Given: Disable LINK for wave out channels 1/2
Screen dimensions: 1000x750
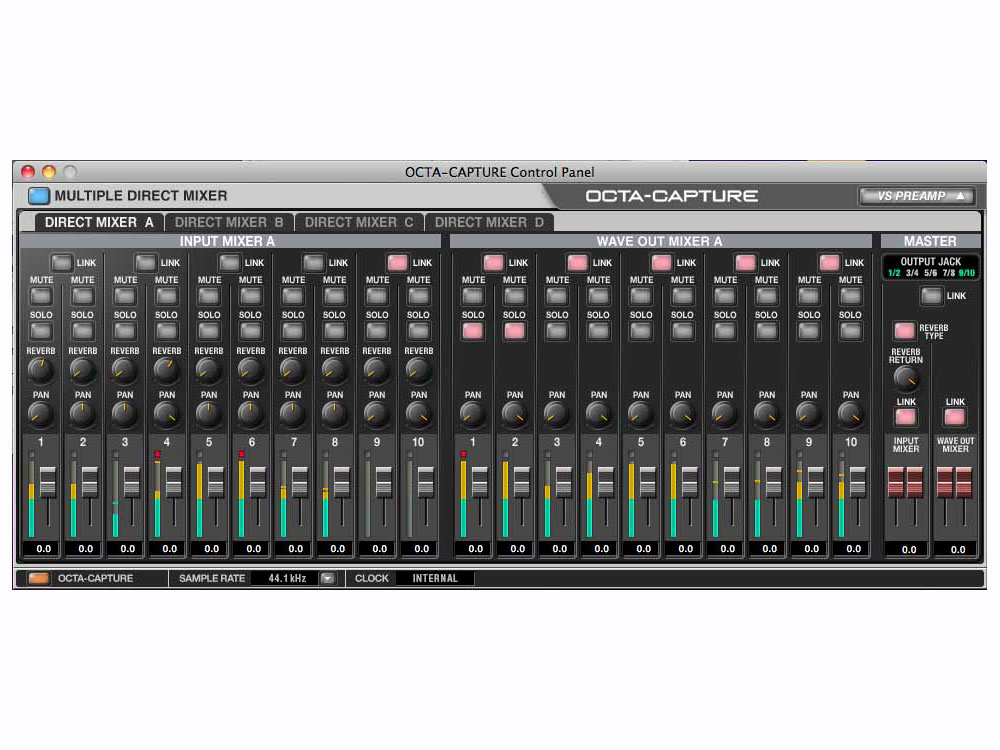Looking at the screenshot, I should (x=493, y=262).
